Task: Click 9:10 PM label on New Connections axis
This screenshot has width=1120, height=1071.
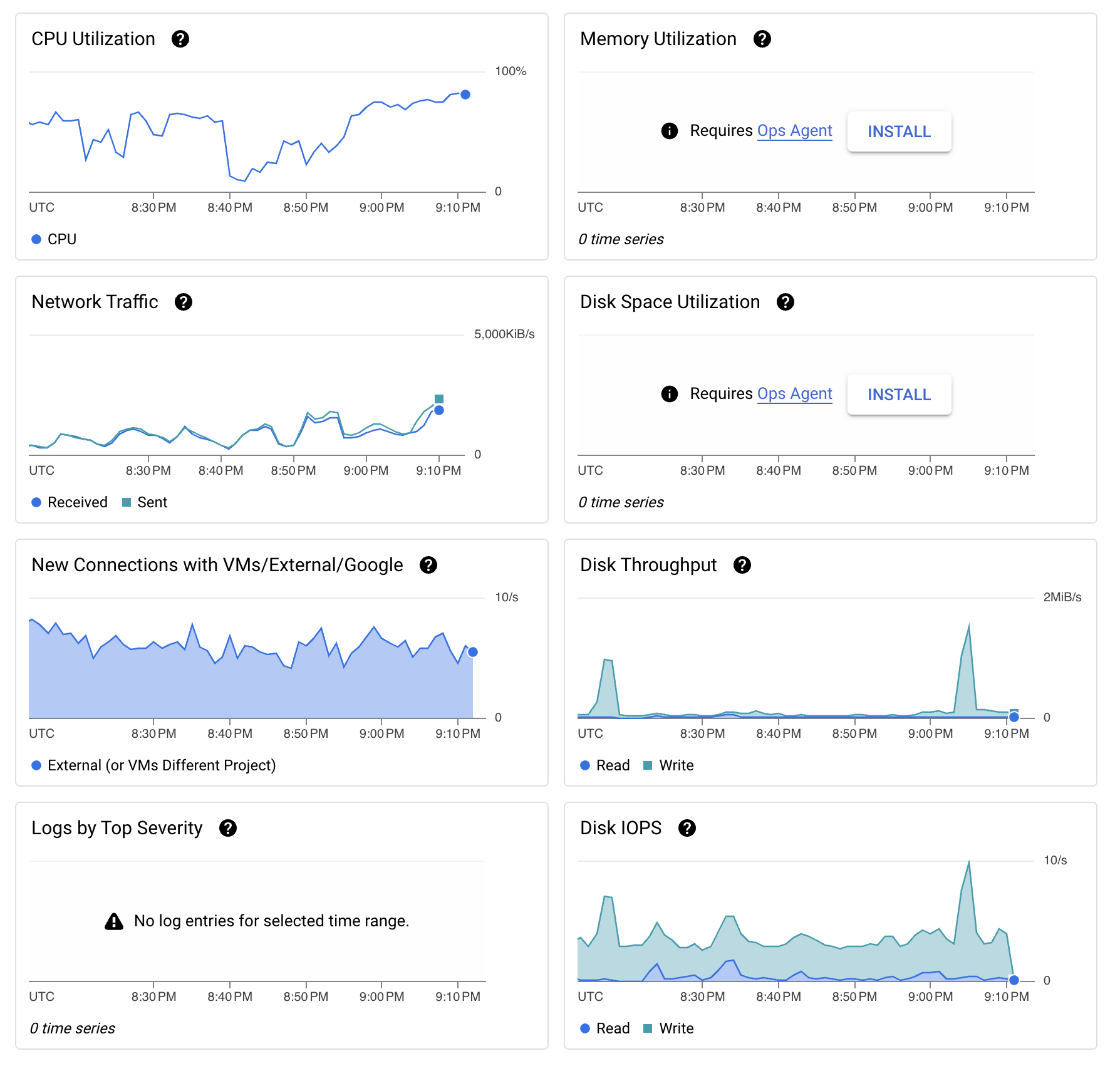Action: point(458,733)
